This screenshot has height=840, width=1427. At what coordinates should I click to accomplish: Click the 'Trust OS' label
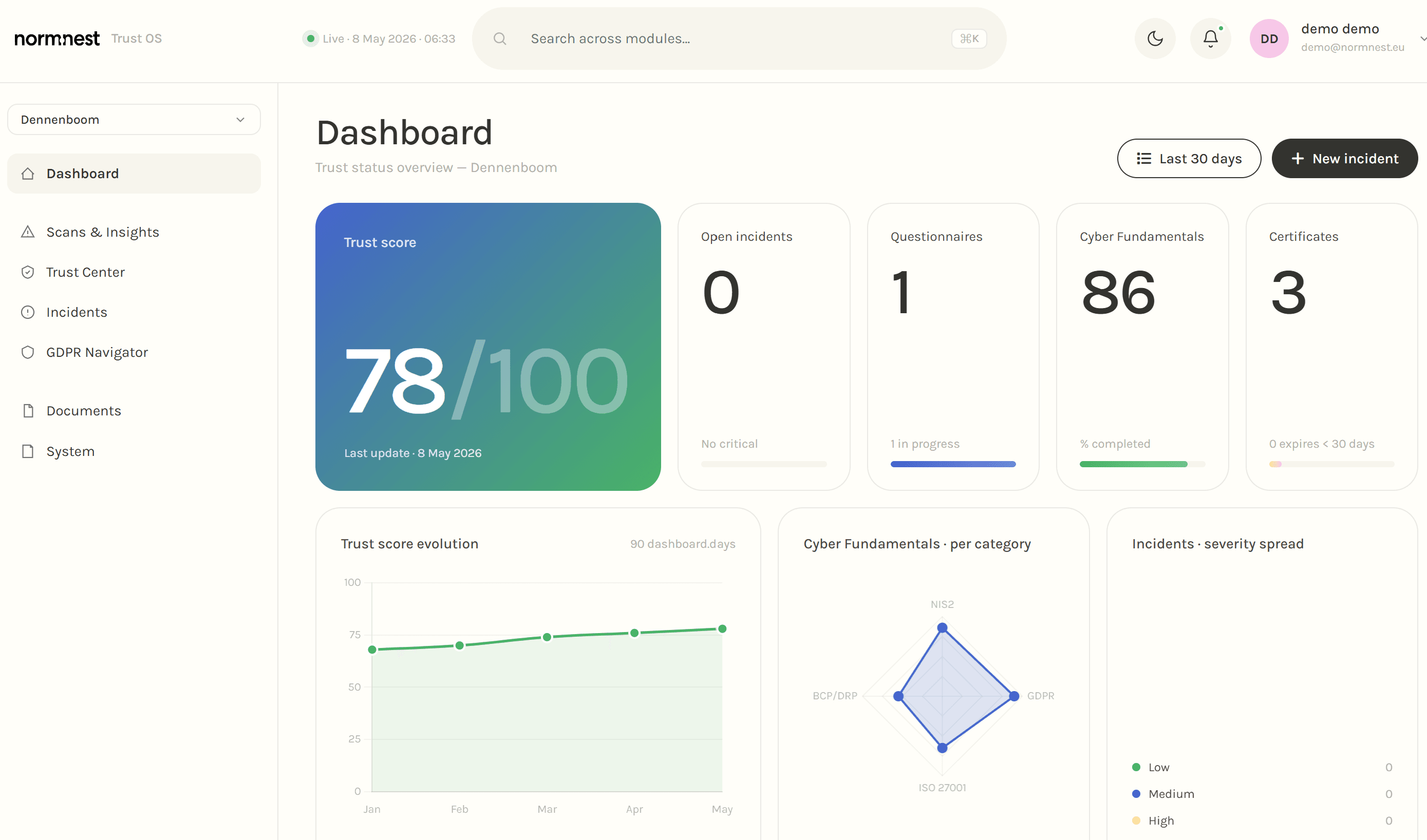(137, 39)
